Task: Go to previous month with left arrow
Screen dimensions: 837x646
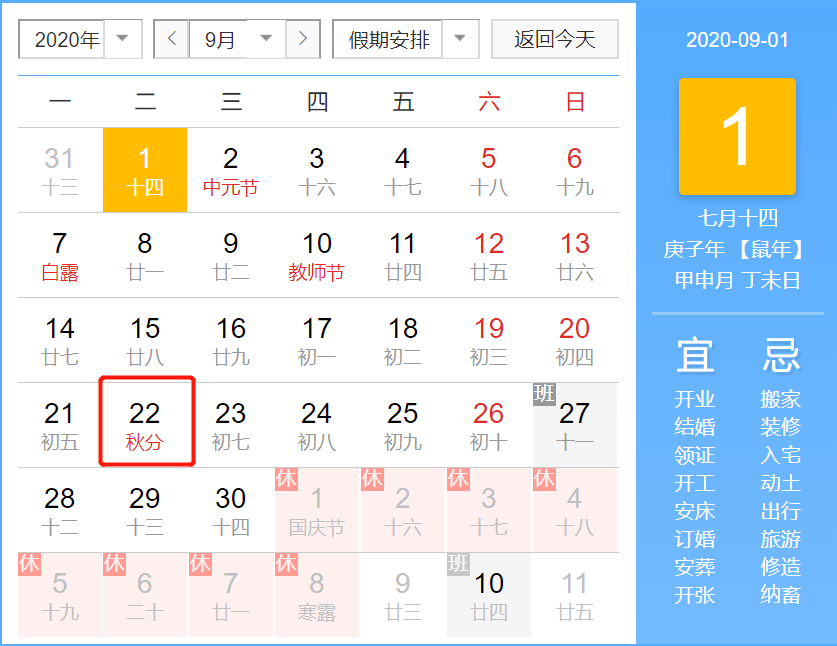Action: click(x=171, y=39)
